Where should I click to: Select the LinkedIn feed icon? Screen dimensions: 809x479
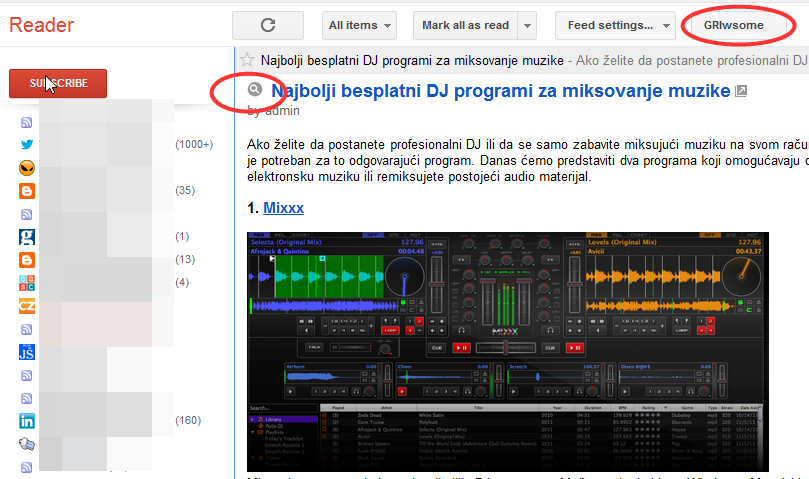tap(27, 421)
